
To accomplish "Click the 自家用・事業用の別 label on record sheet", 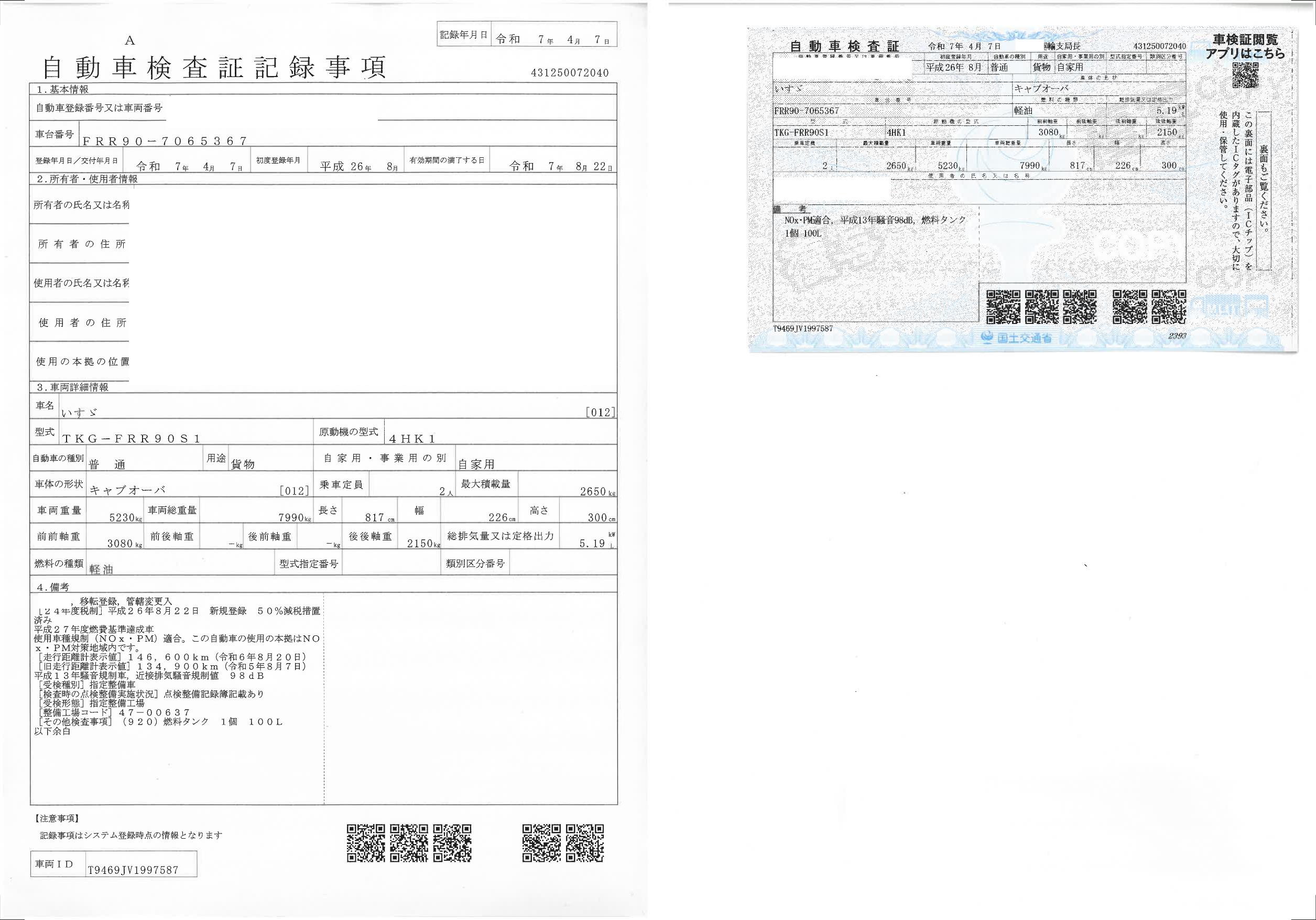I will pyautogui.click(x=385, y=459).
